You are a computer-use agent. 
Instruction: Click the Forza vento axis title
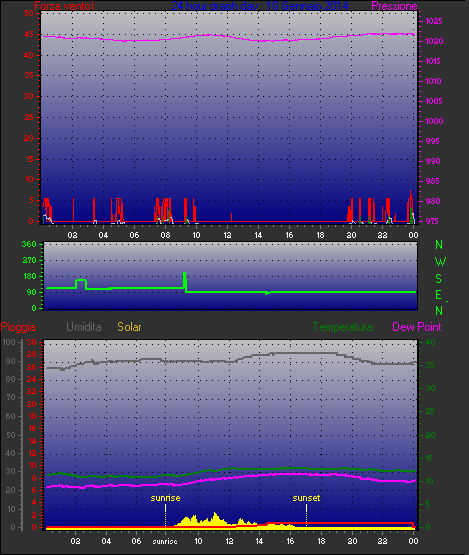pyautogui.click(x=64, y=6)
